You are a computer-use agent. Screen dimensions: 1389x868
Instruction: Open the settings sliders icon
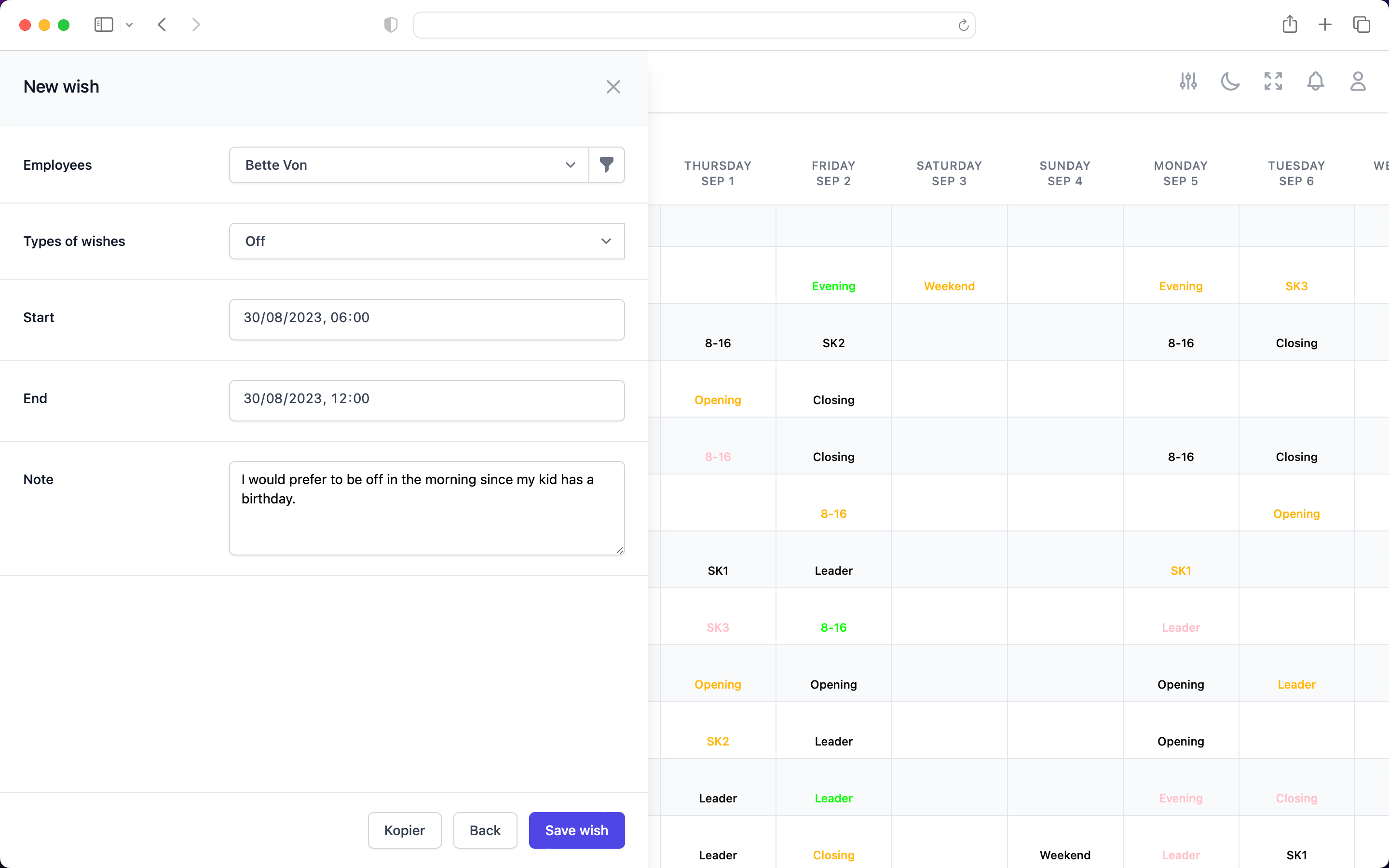(1188, 81)
